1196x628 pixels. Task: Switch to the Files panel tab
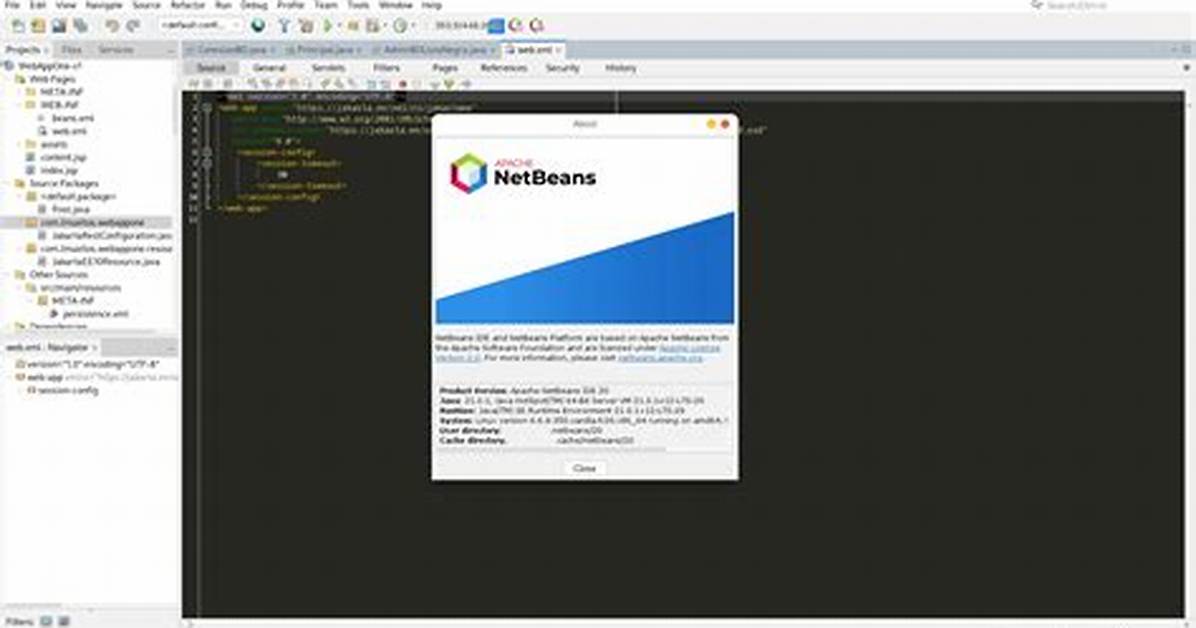click(72, 50)
